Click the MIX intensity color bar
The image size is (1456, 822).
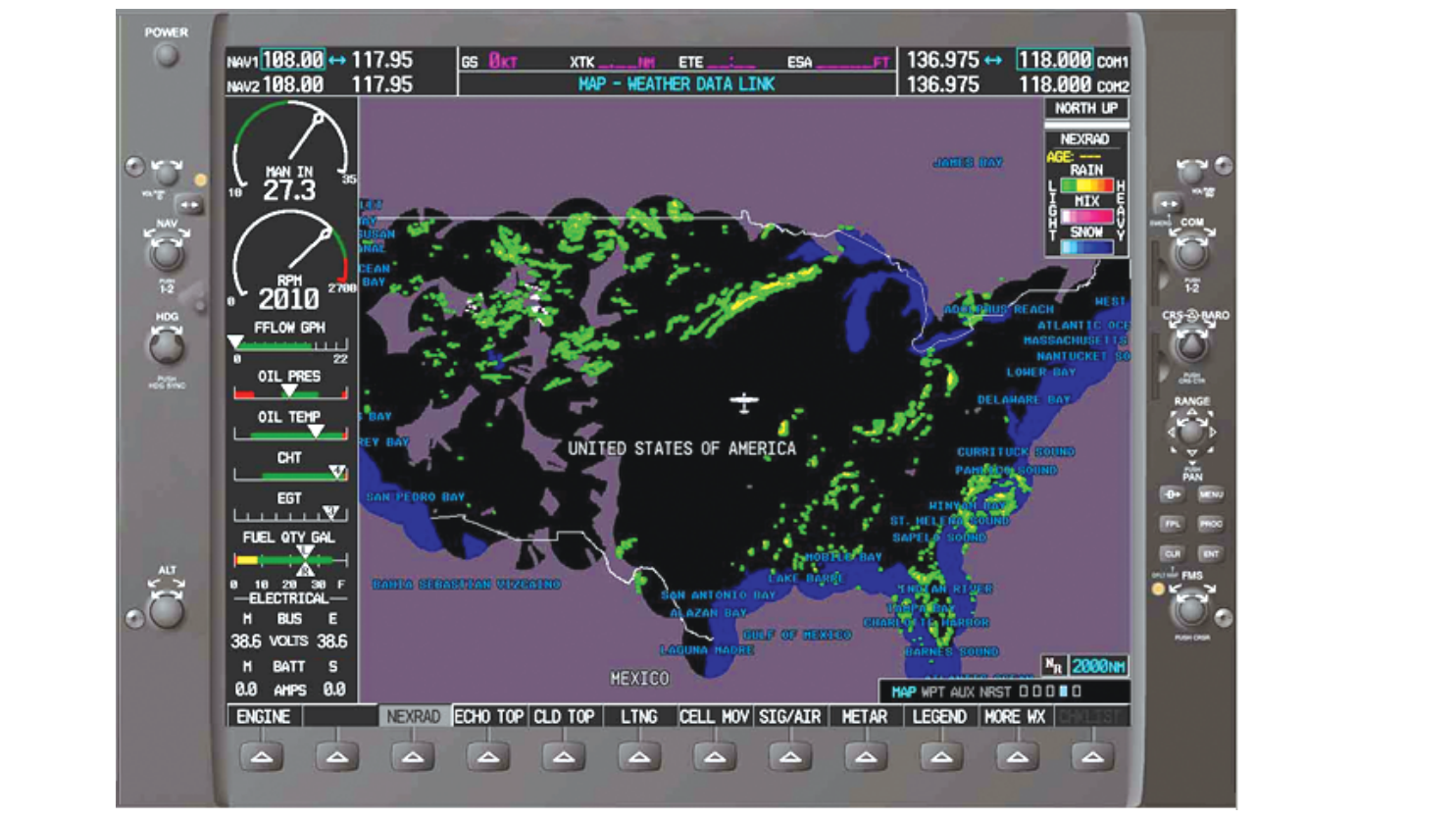point(1086,216)
